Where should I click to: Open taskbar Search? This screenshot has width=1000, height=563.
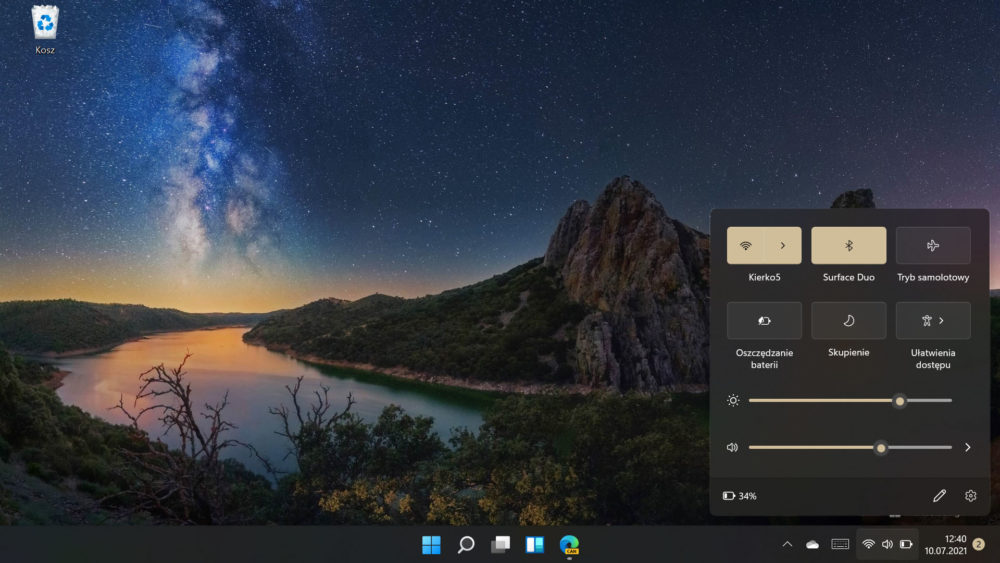point(466,545)
